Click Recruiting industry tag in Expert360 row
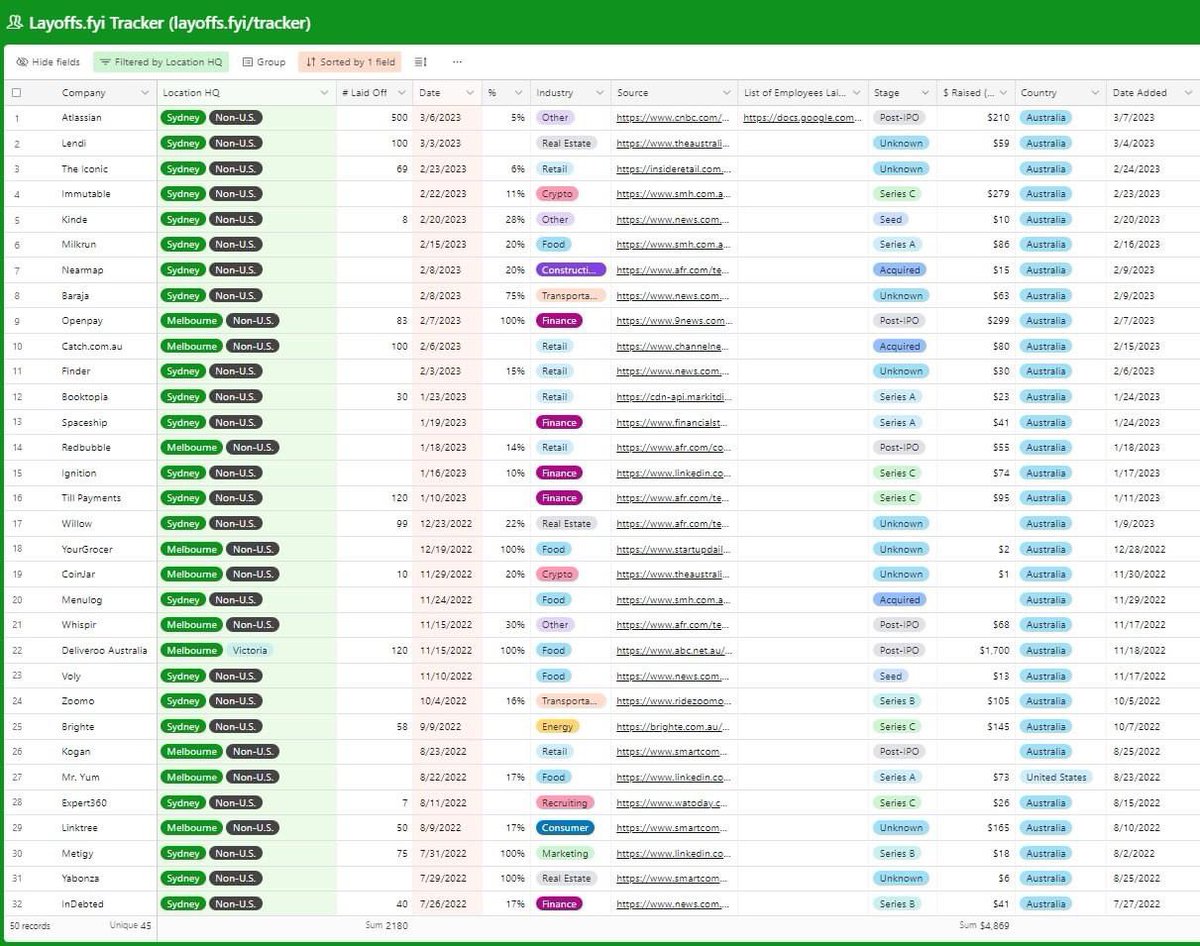 click(564, 803)
